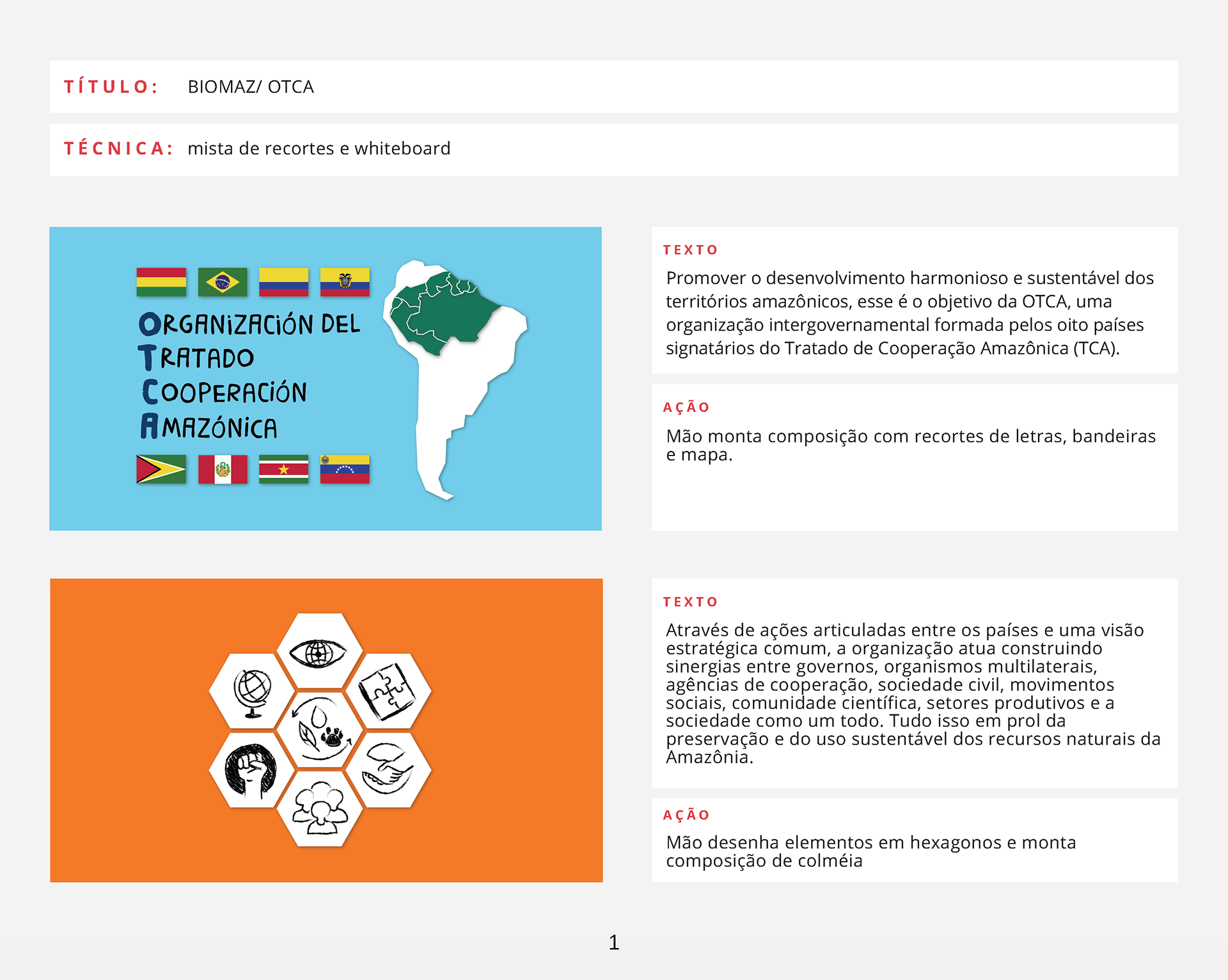Click the Brazil flag
Viewport: 1228px width, 980px height.
click(x=223, y=282)
